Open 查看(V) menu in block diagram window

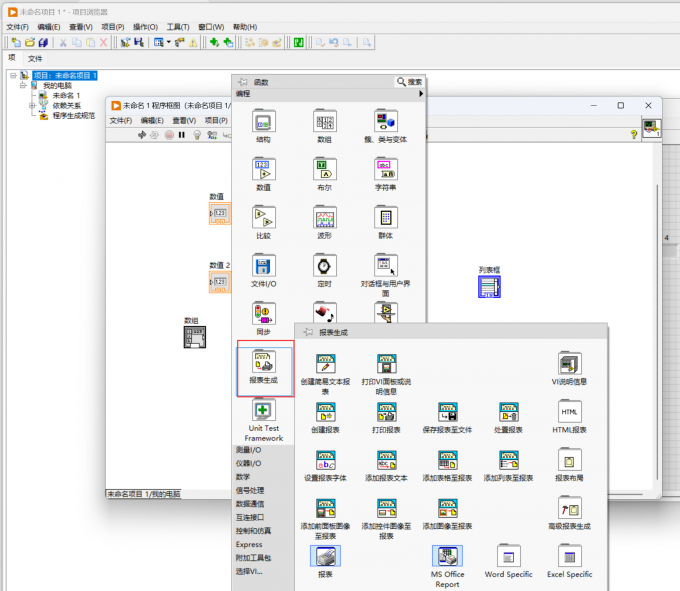[x=184, y=121]
